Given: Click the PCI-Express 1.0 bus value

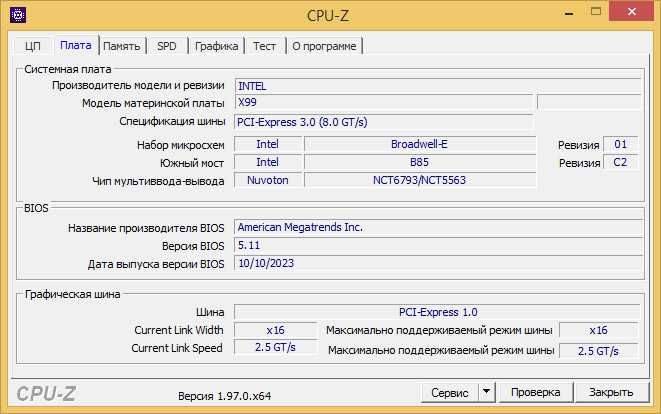Looking at the screenshot, I should coord(438,312).
